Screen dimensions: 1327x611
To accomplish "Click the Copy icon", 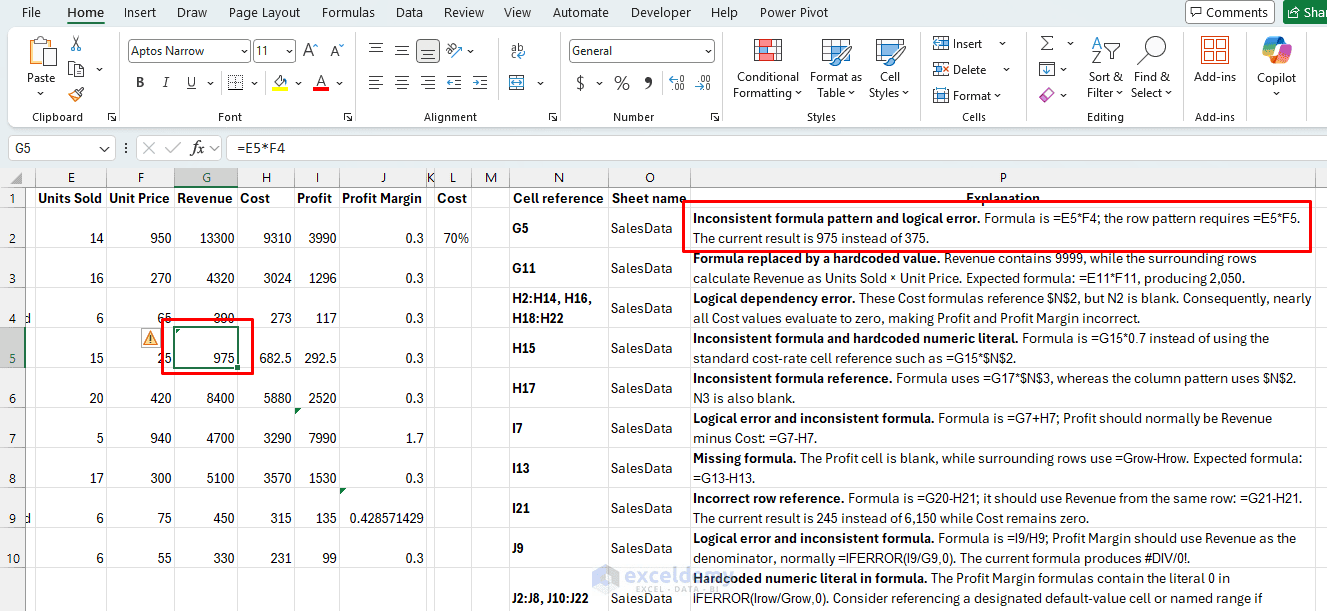I will click(76, 69).
